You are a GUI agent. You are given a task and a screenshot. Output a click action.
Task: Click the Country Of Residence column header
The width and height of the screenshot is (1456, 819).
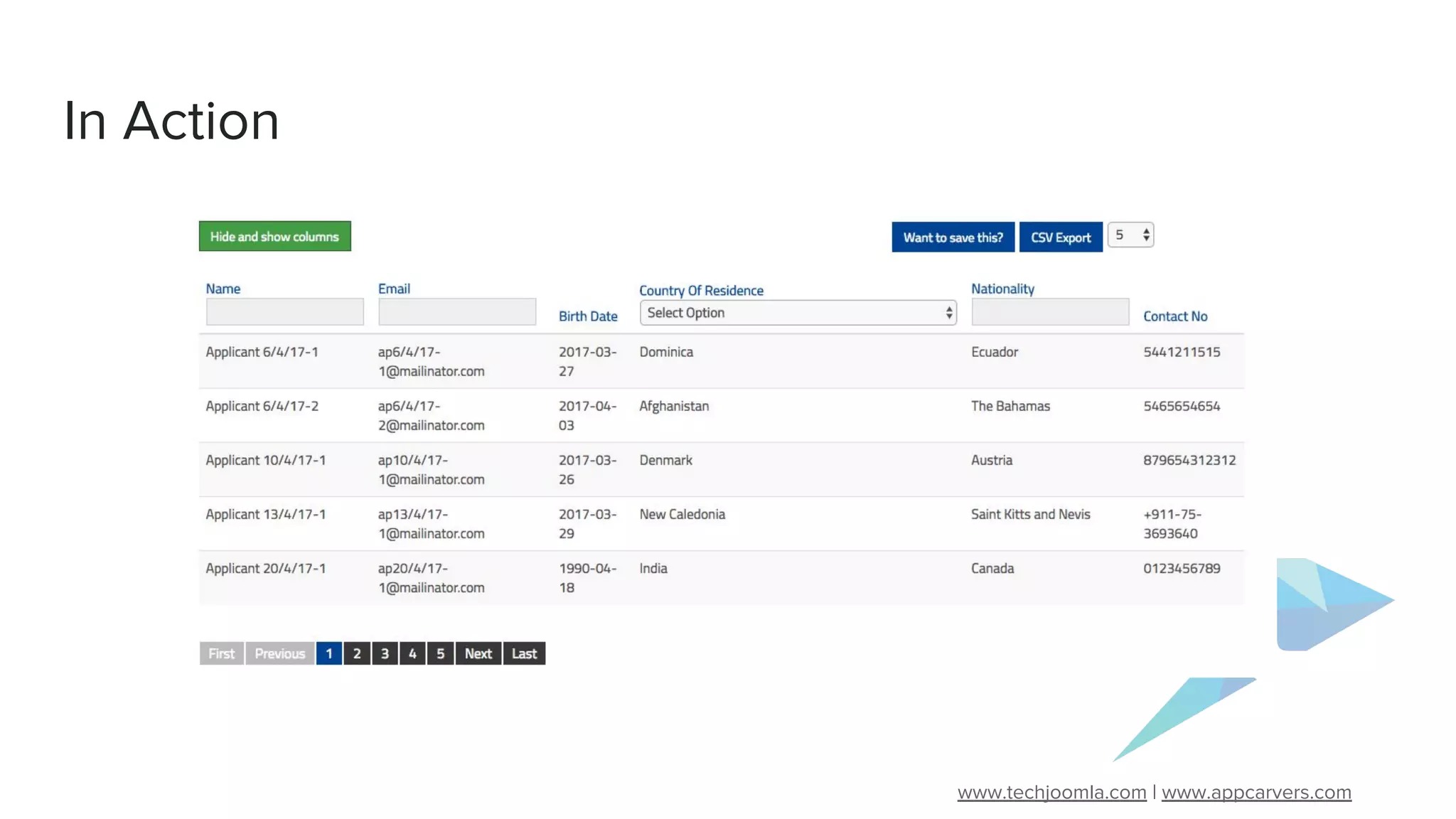pos(700,290)
